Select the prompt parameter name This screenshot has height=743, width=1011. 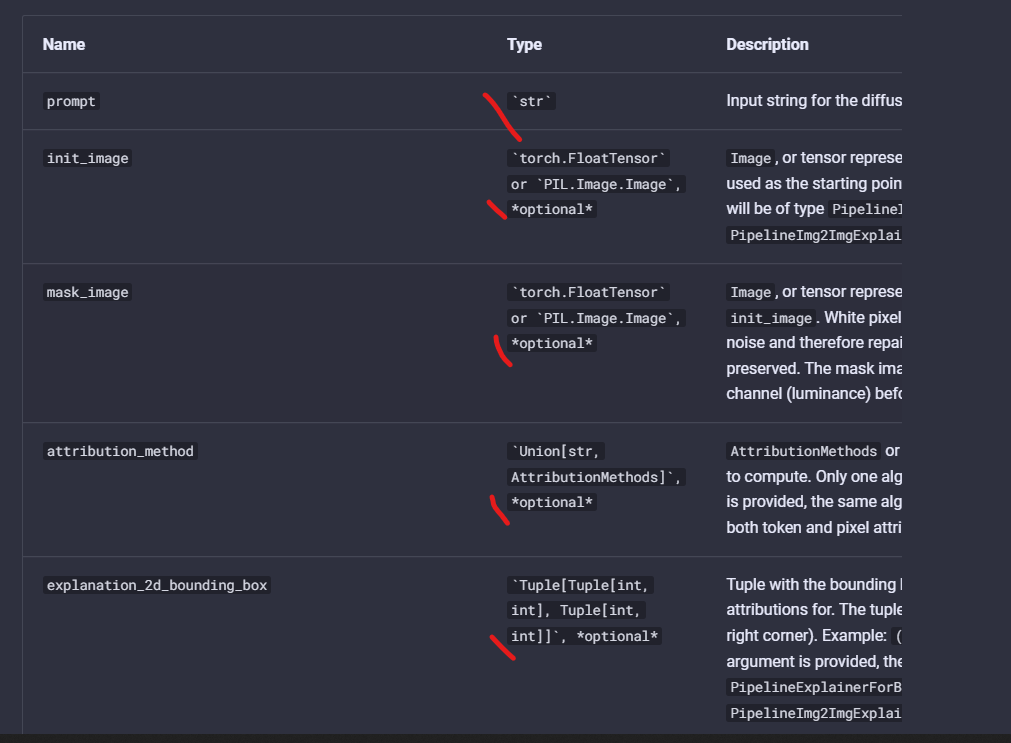pyautogui.click(x=71, y=101)
